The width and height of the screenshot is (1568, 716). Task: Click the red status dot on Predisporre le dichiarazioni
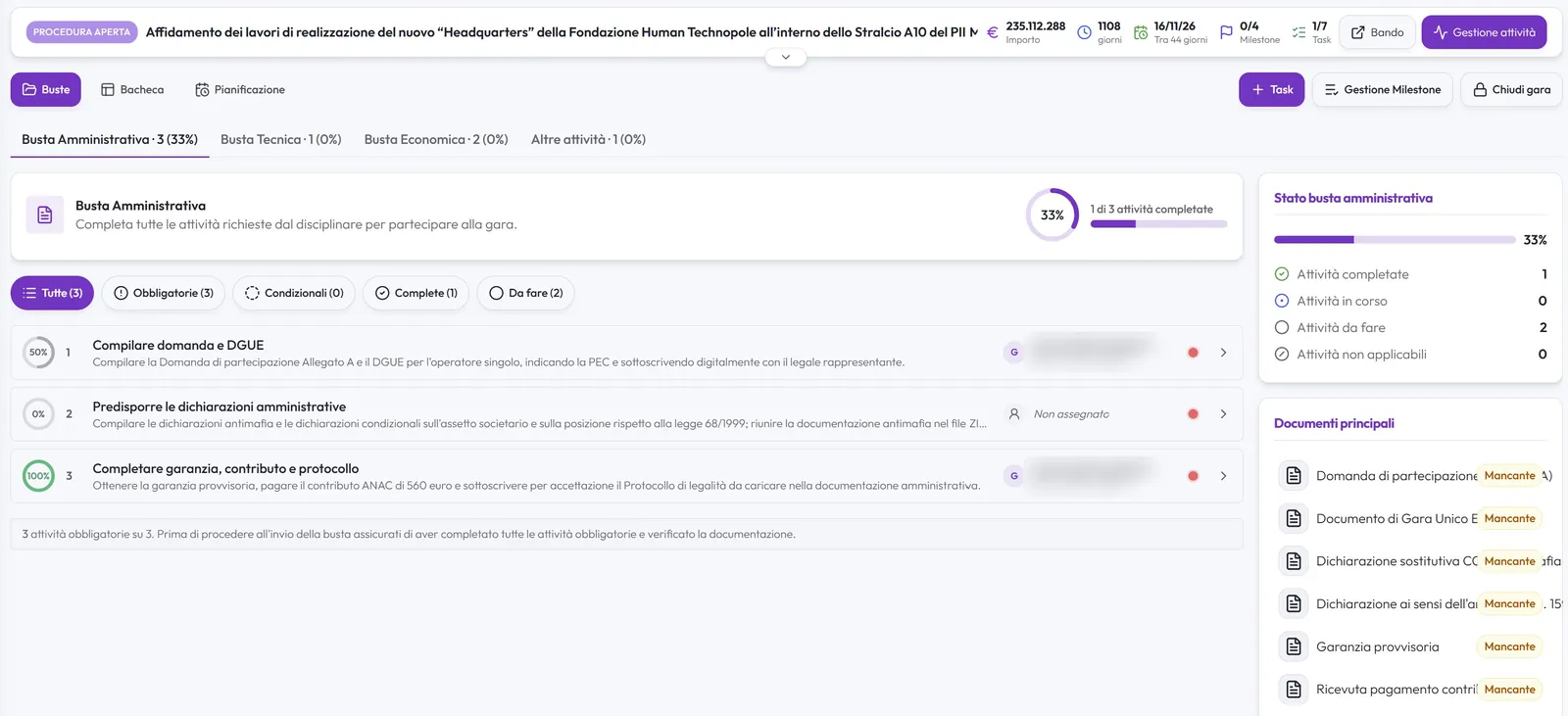[1193, 414]
